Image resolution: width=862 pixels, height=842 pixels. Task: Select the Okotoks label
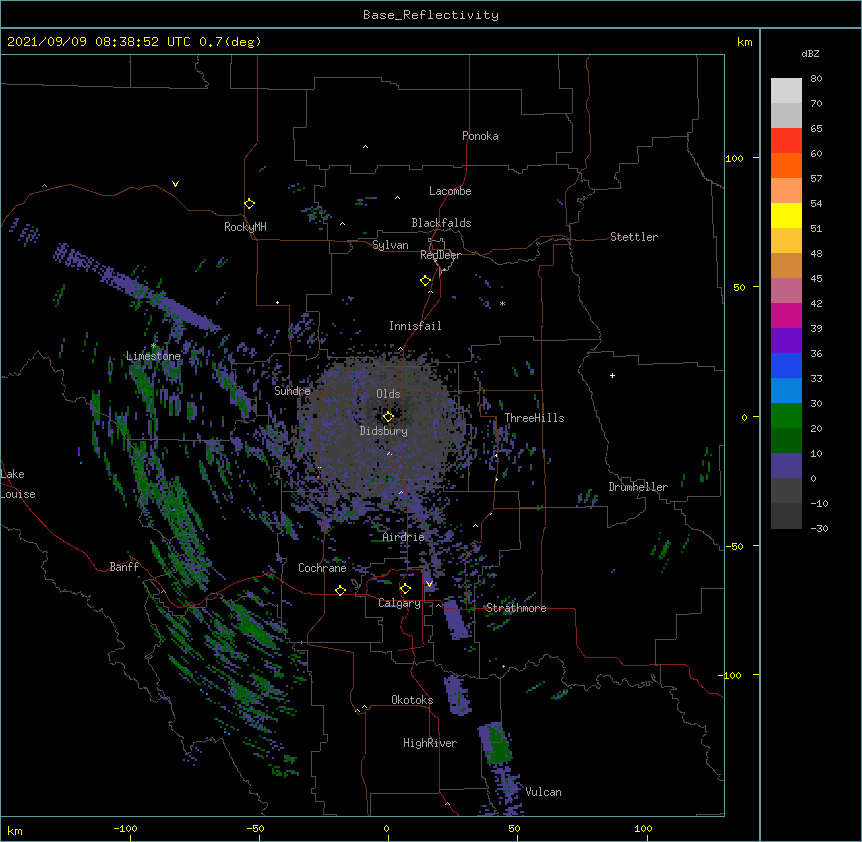click(x=412, y=700)
